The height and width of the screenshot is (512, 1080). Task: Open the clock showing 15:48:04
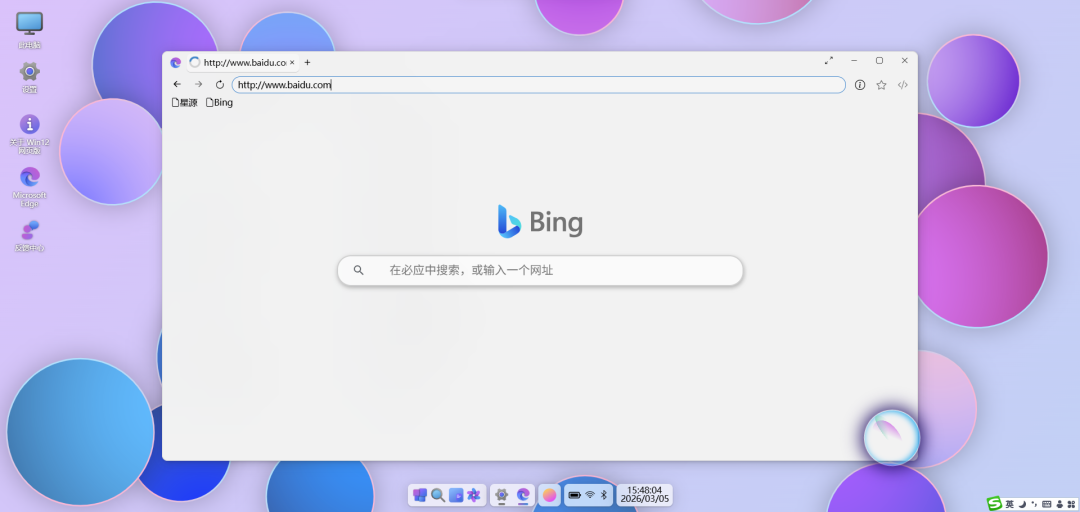pyautogui.click(x=644, y=495)
